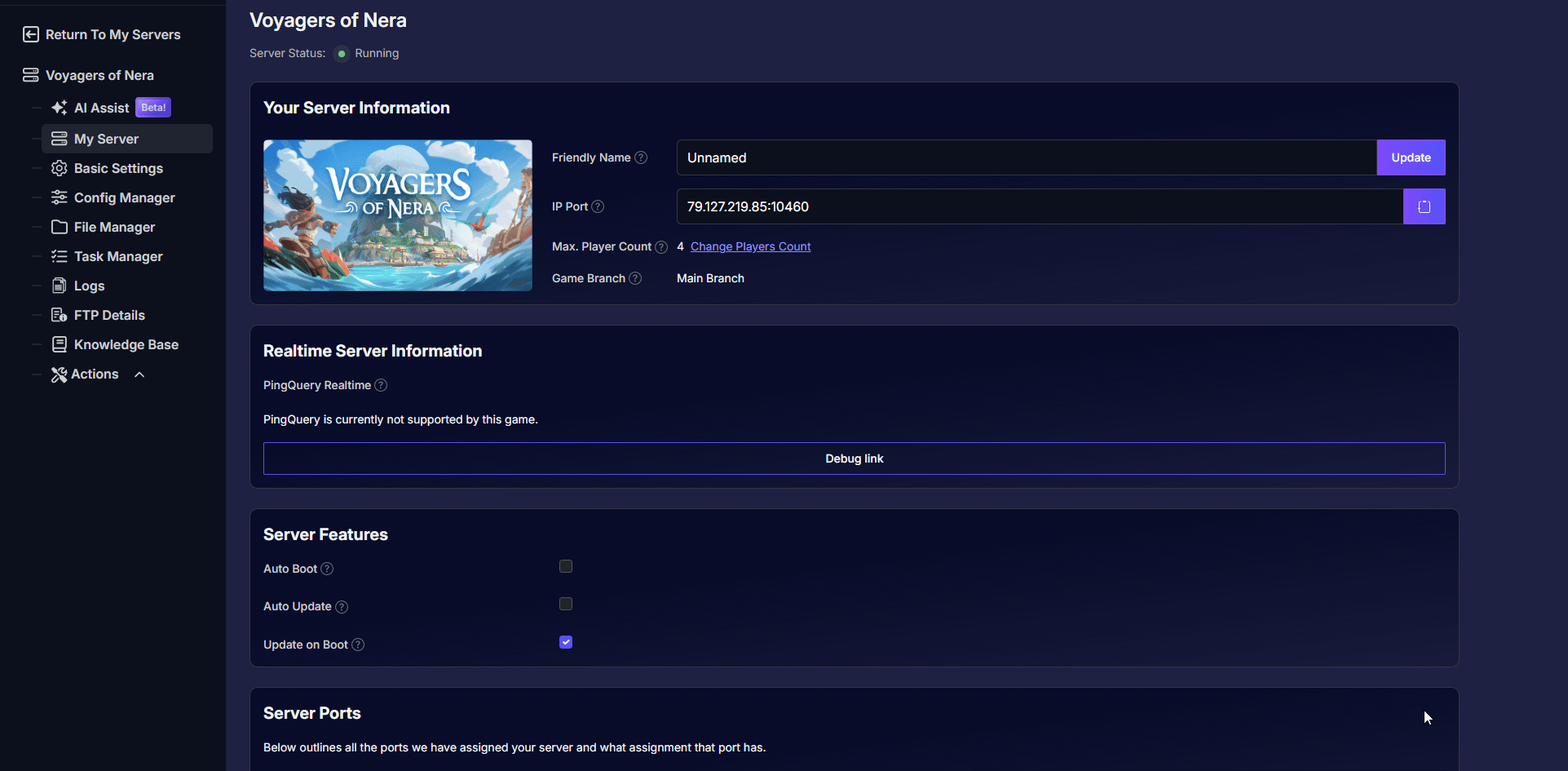Click the PingQuery Realtime help icon
The height and width of the screenshot is (771, 1568).
click(x=381, y=385)
